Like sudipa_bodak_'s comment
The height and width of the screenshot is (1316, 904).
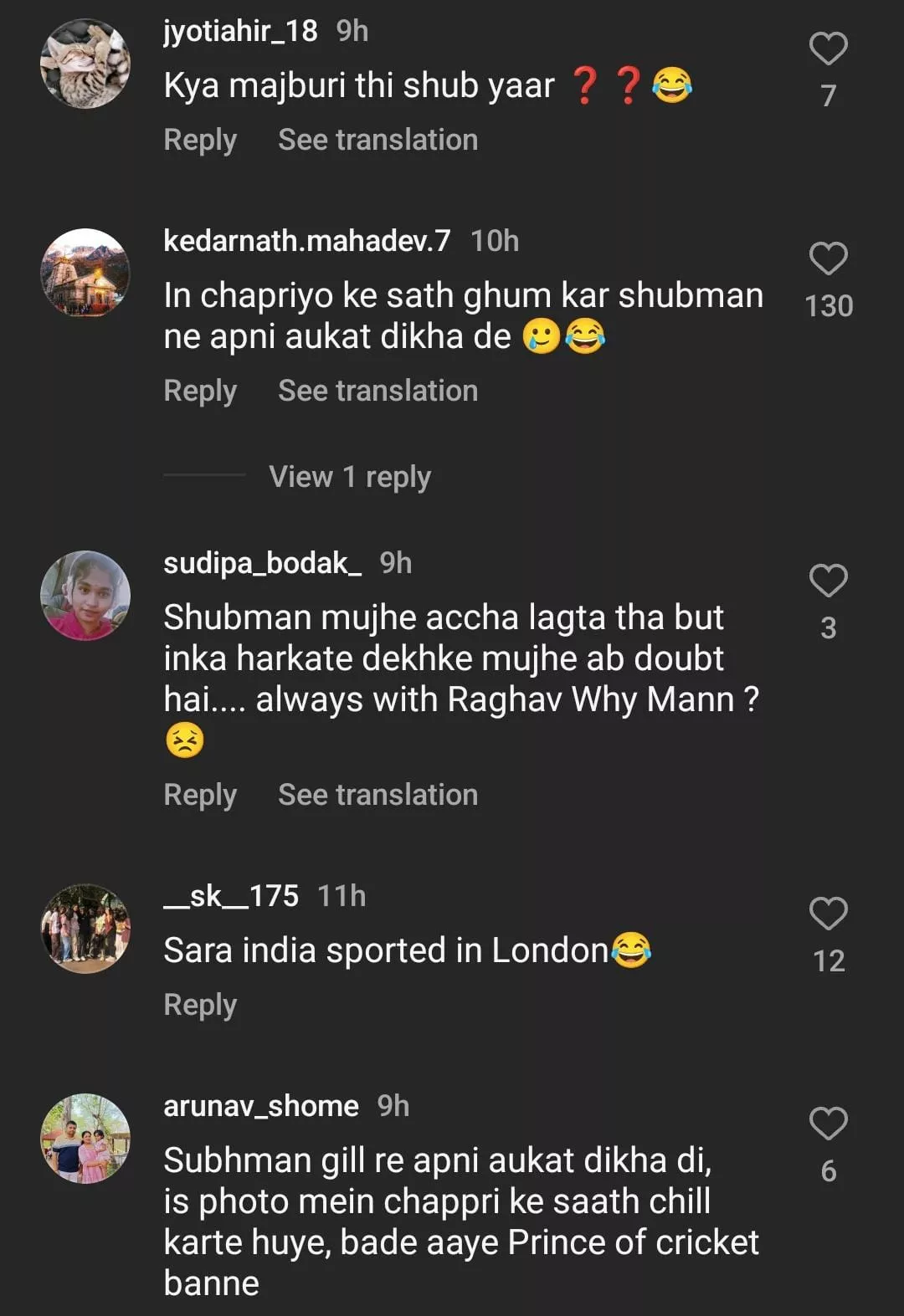click(x=828, y=581)
